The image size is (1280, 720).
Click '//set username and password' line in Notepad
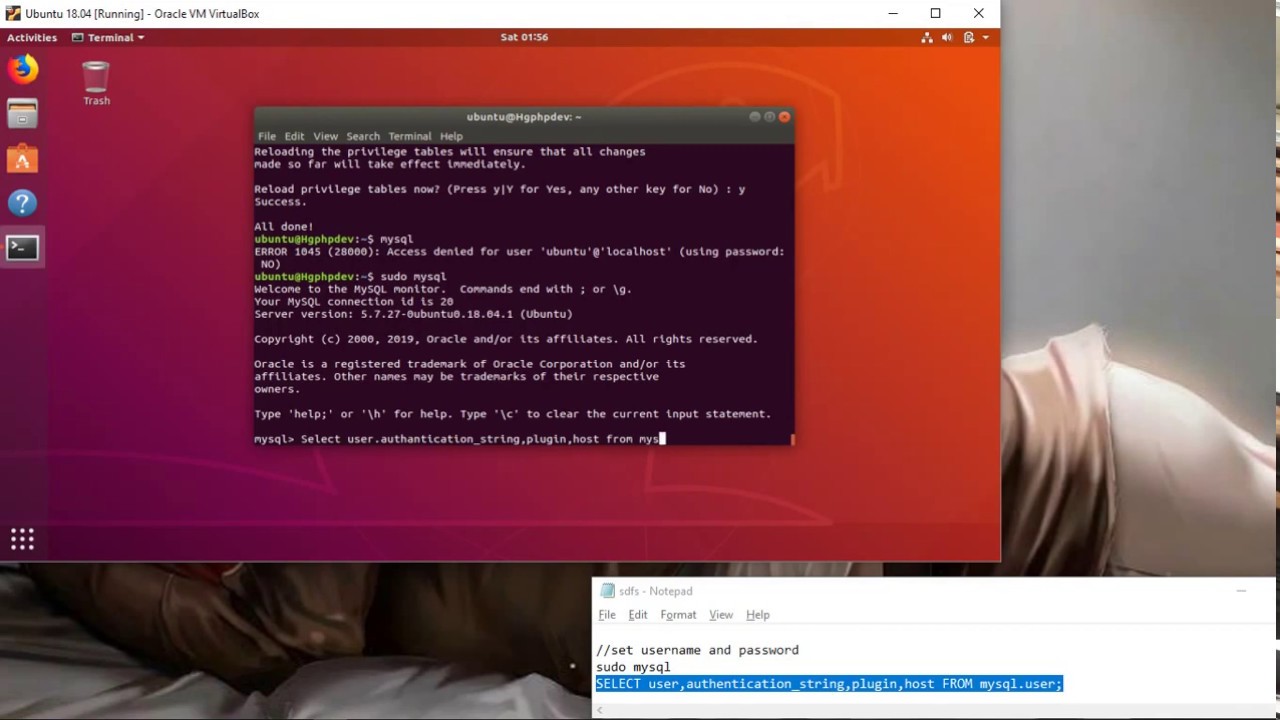[697, 650]
